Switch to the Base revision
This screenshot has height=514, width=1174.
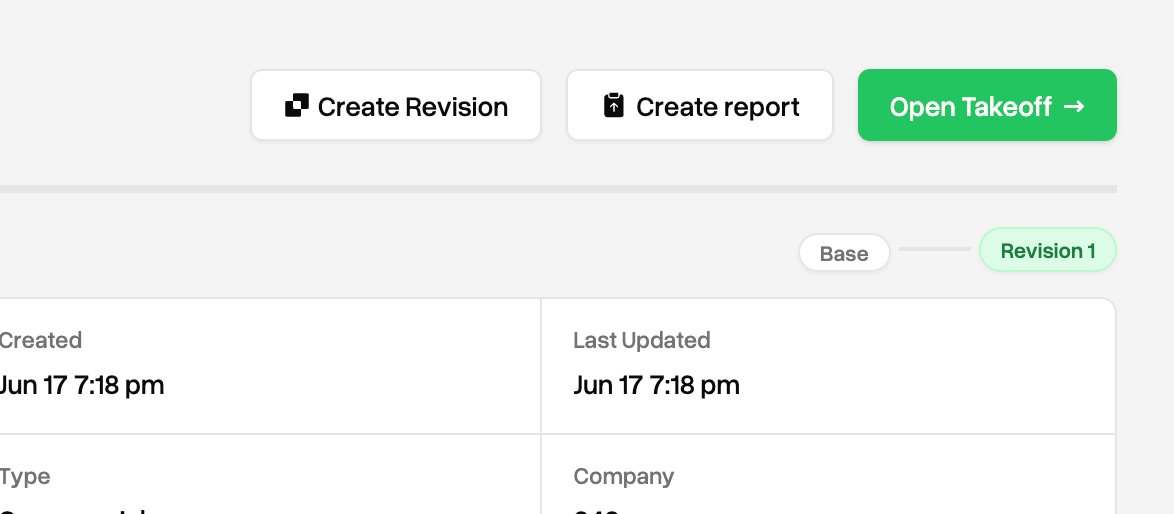(x=845, y=253)
